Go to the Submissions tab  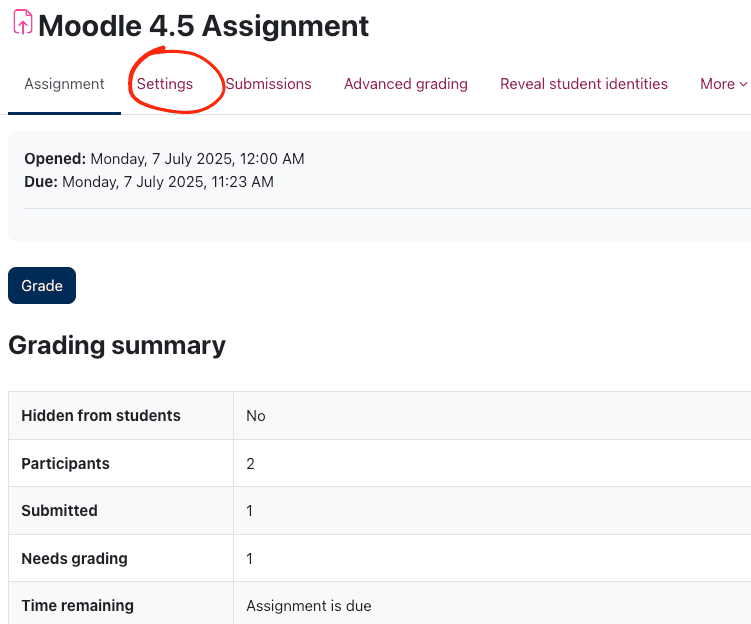[x=268, y=84]
